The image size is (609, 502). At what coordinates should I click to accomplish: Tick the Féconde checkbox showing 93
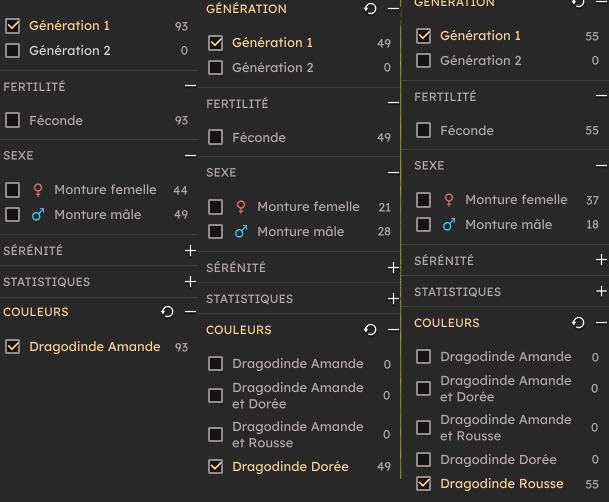click(x=12, y=120)
